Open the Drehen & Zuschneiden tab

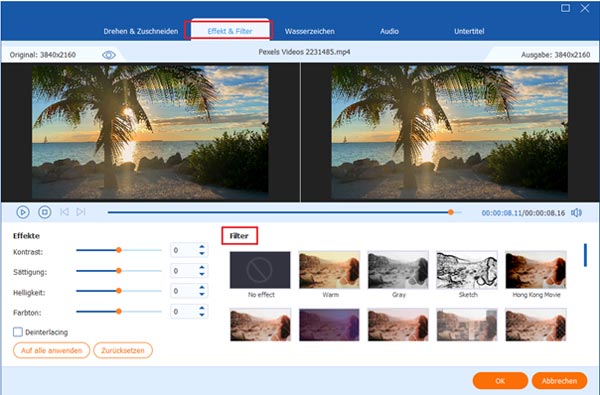pos(141,31)
